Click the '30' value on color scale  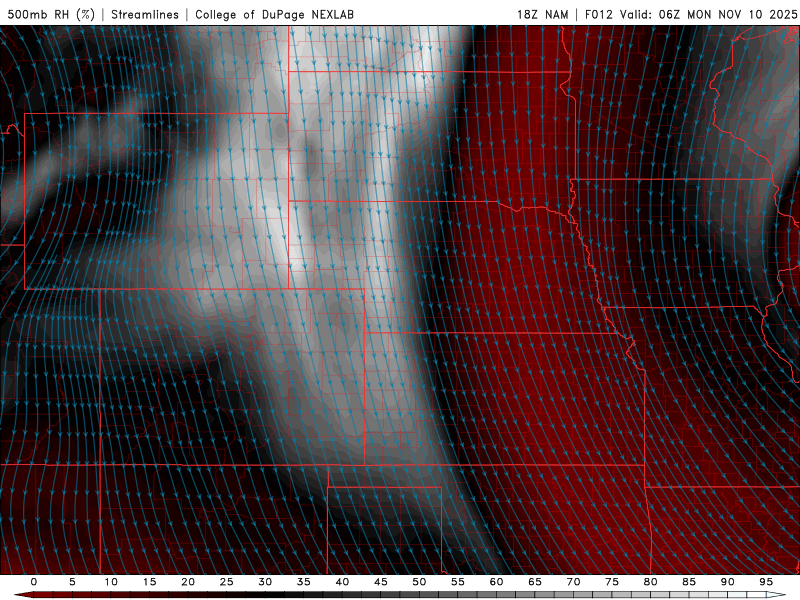[265, 582]
